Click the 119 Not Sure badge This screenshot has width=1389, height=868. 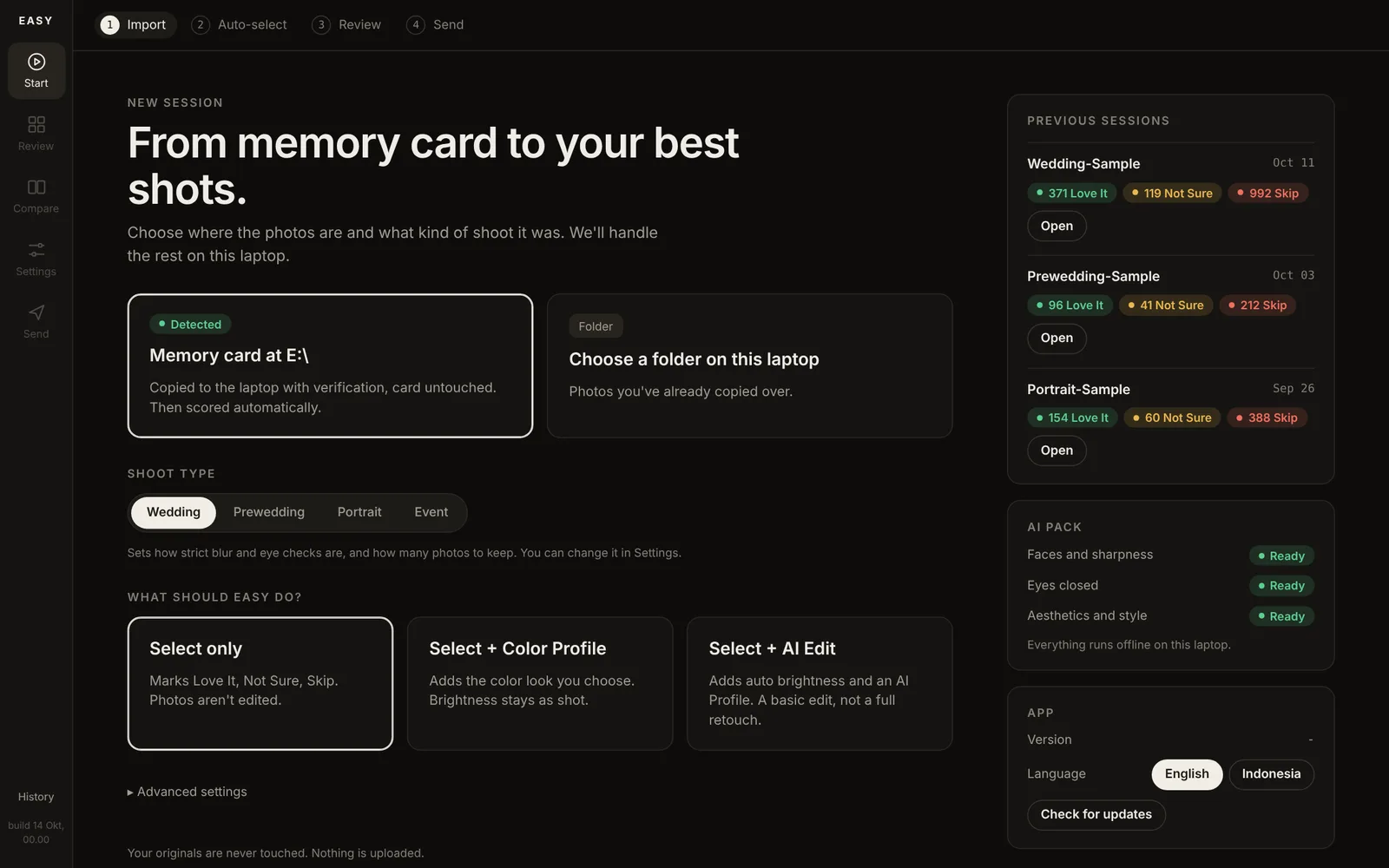[1173, 193]
